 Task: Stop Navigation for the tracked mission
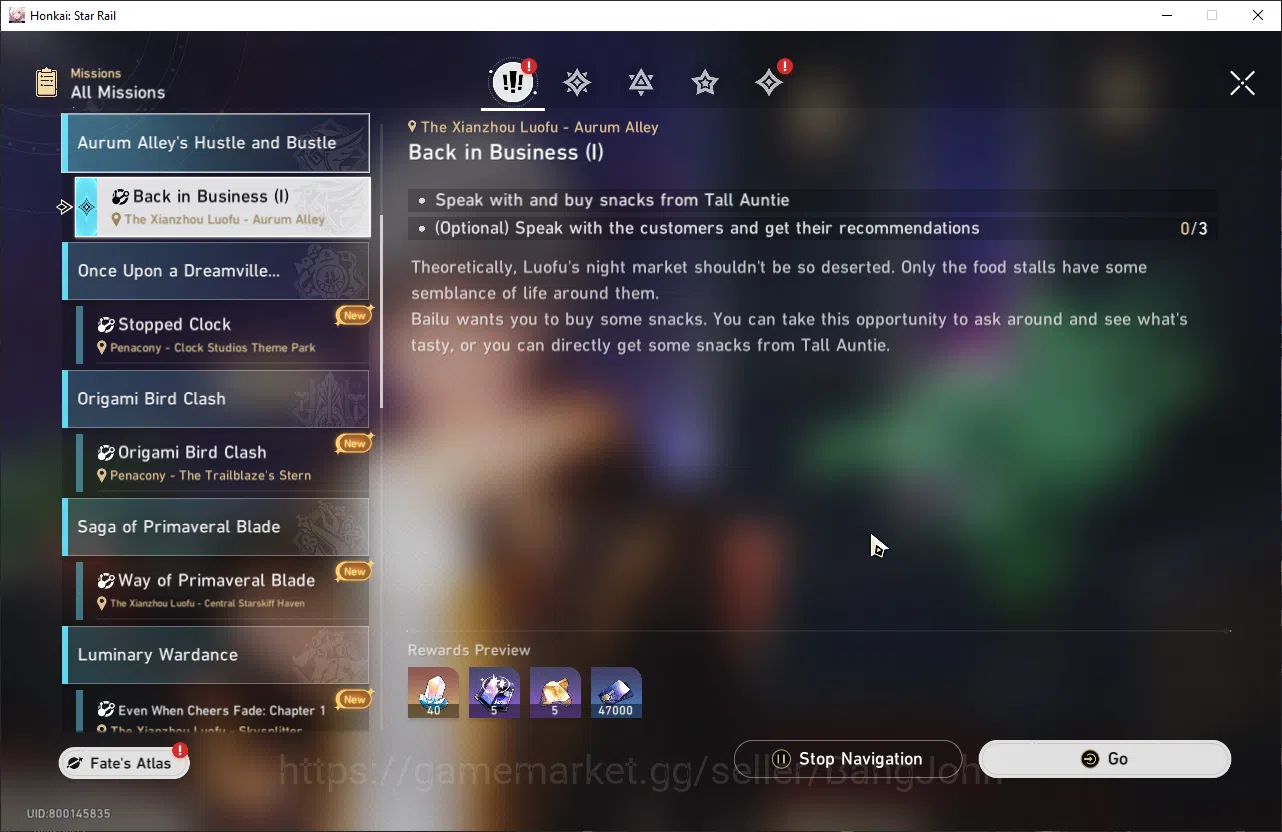pyautogui.click(x=848, y=759)
